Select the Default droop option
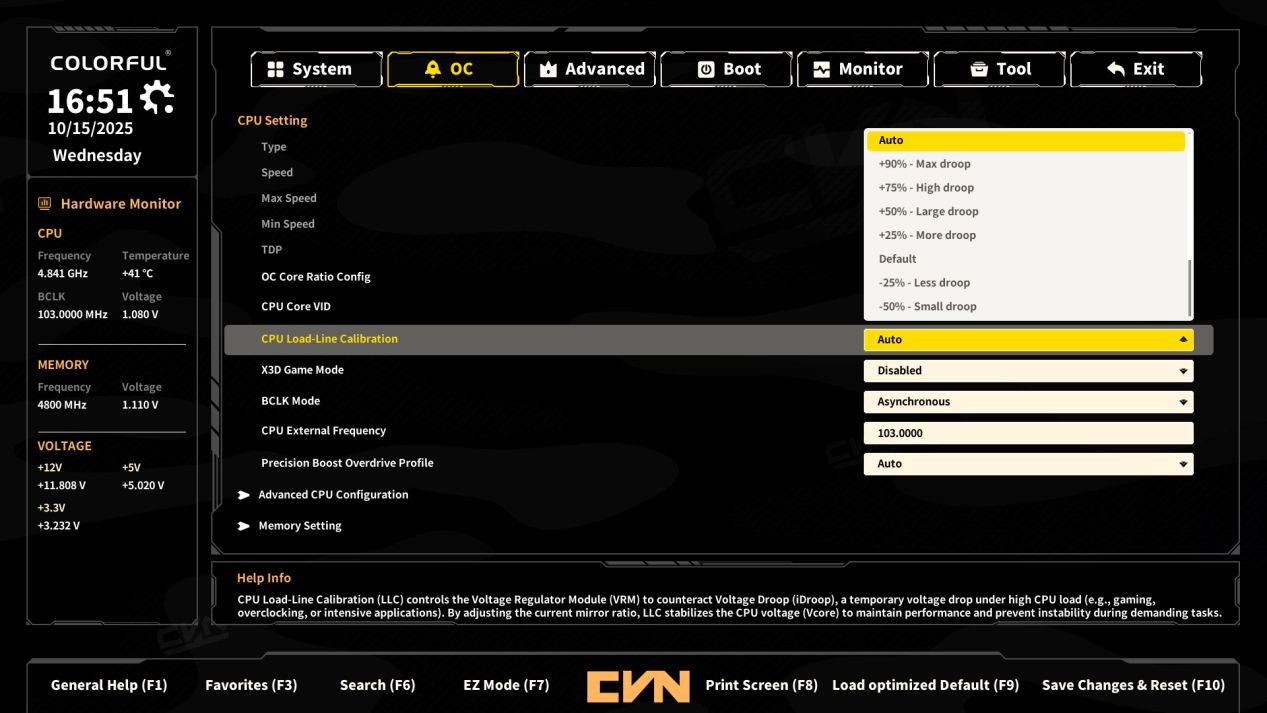Image resolution: width=1267 pixels, height=713 pixels. (1026, 259)
